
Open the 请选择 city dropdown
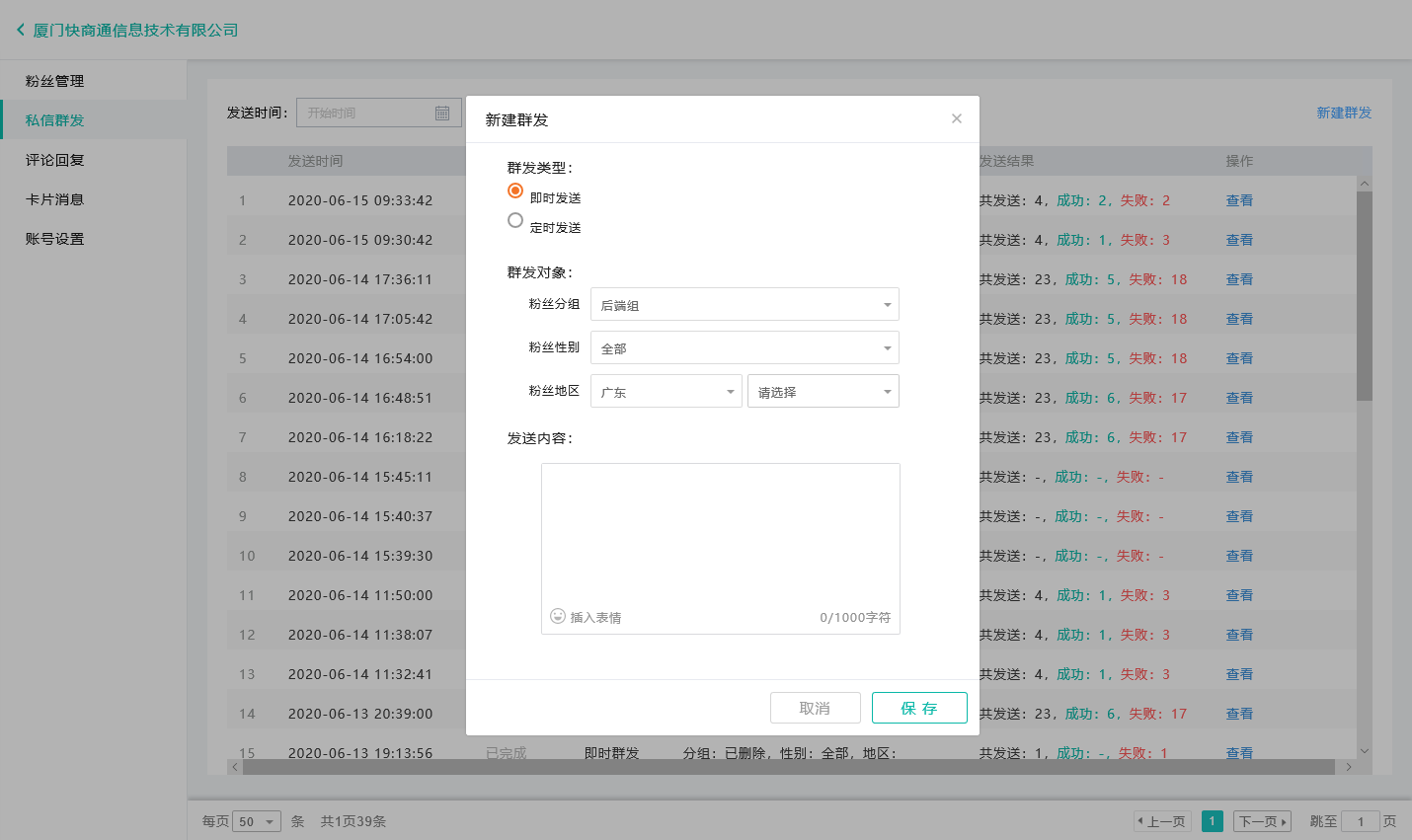(823, 391)
